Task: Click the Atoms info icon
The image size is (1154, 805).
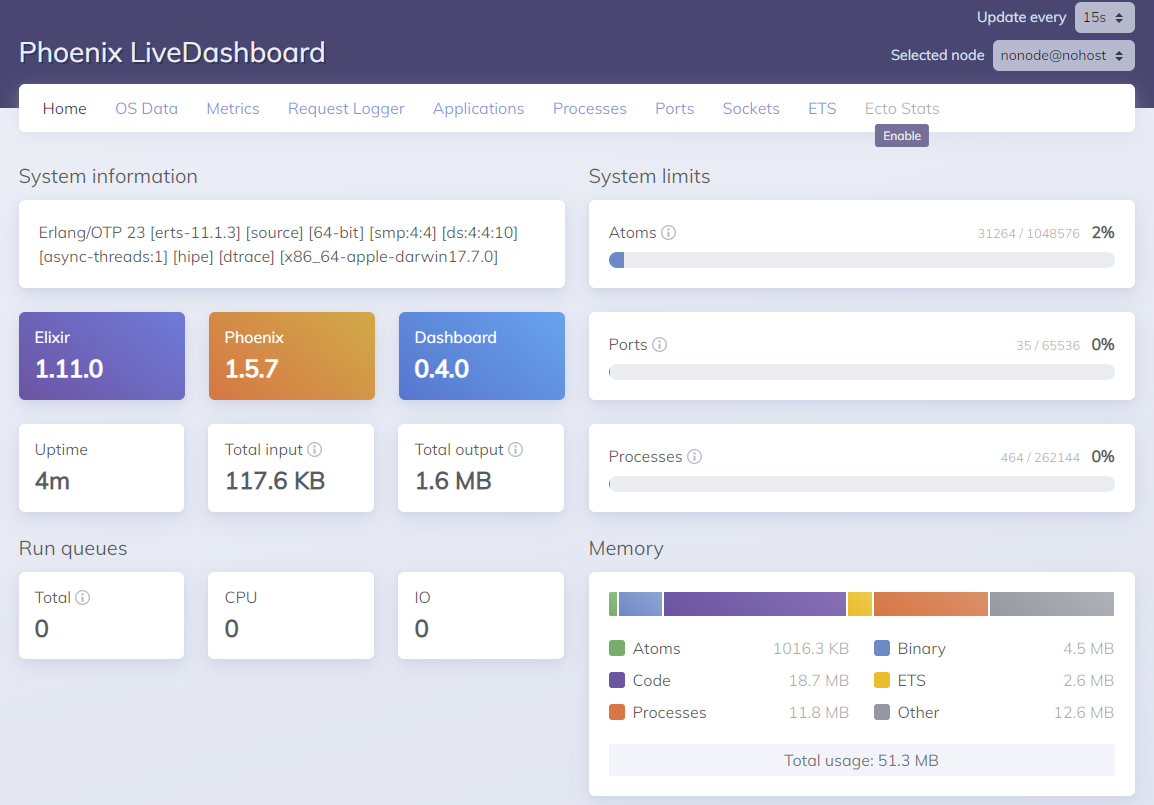Action: 668,233
